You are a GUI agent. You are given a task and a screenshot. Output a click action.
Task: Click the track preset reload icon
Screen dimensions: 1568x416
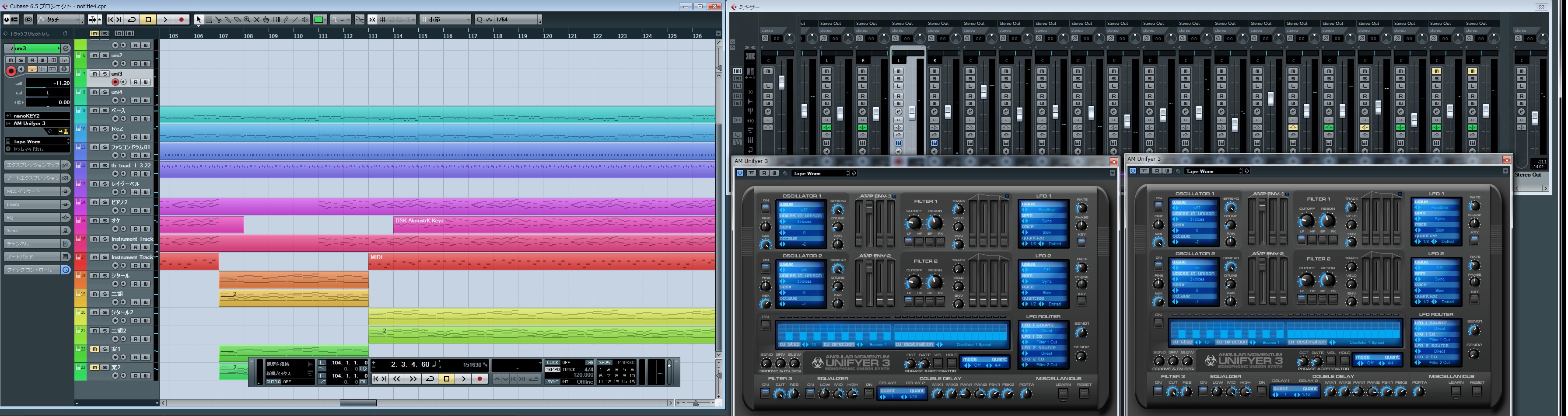tap(65, 34)
